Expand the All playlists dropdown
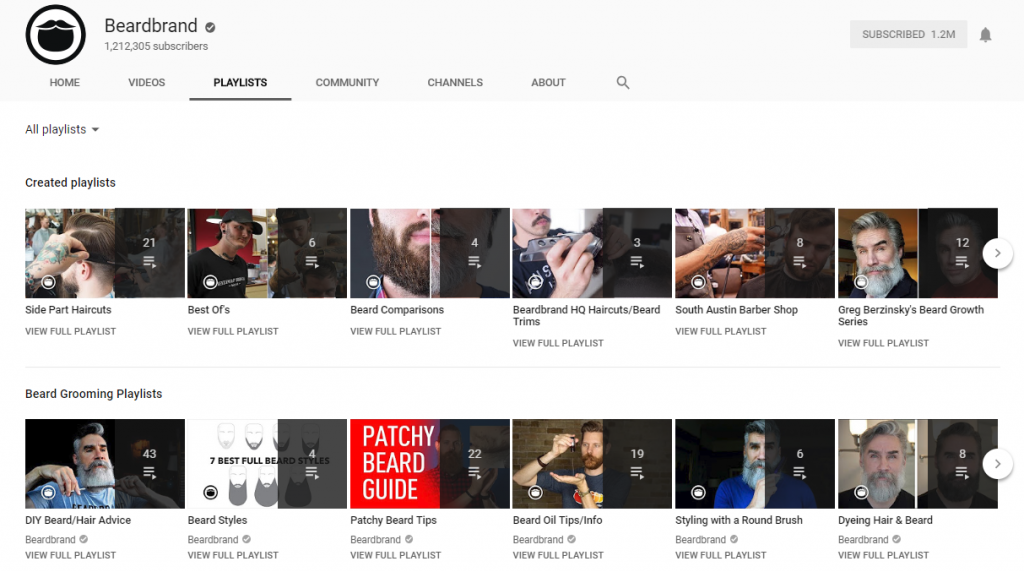 click(x=62, y=129)
